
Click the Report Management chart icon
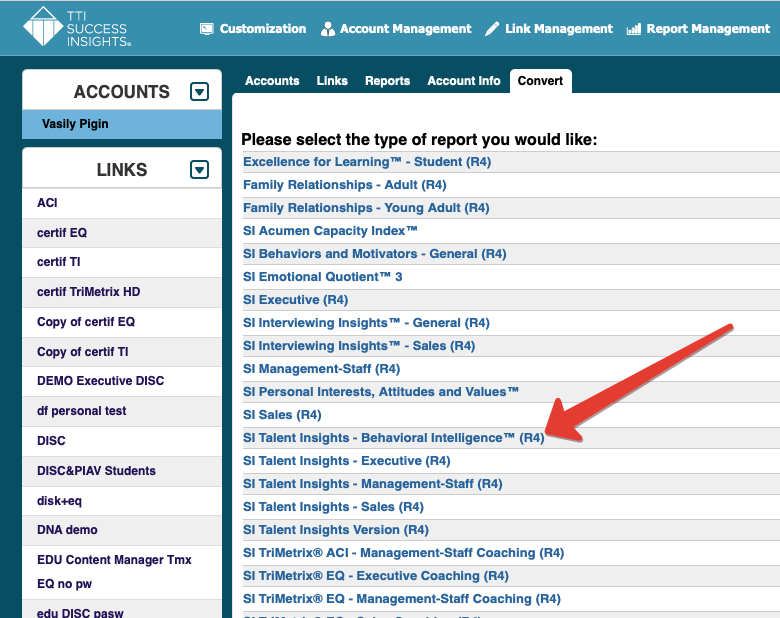[633, 29]
